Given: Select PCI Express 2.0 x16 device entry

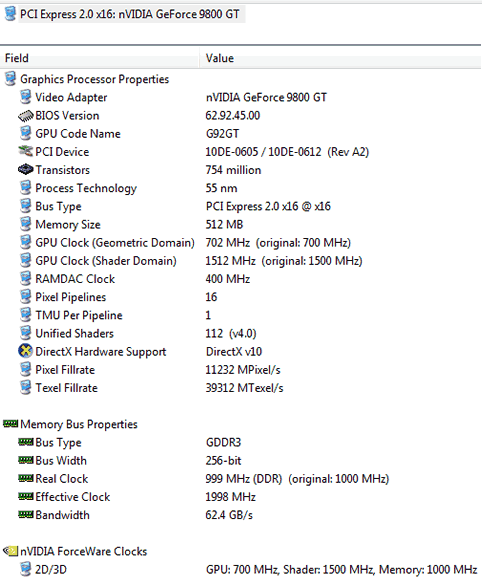Looking at the screenshot, I should [x=130, y=14].
